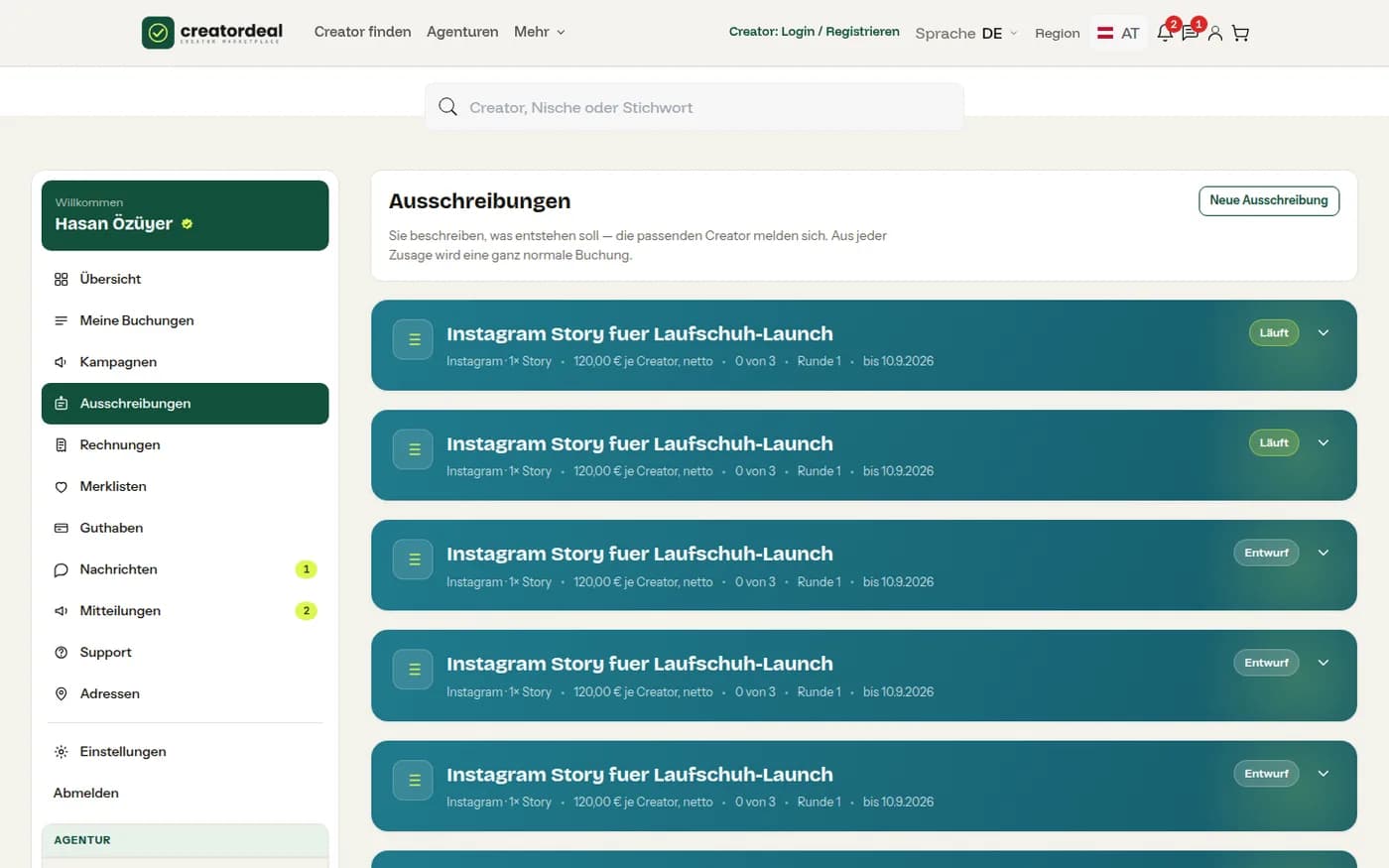Screen dimensions: 1389x868
Task: Click the Guthaben card icon
Action: coord(61,528)
